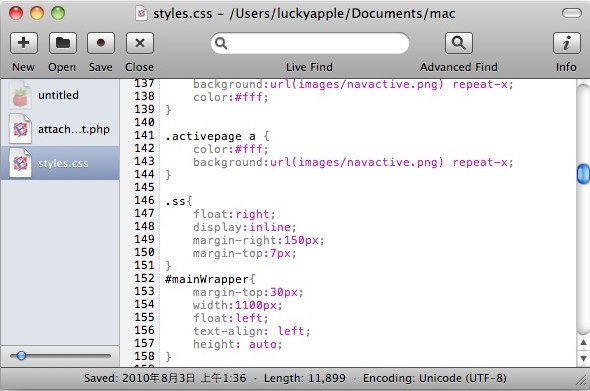The width and height of the screenshot is (590, 391).
Task: Click line number 141 in the gutter
Action: (x=144, y=135)
